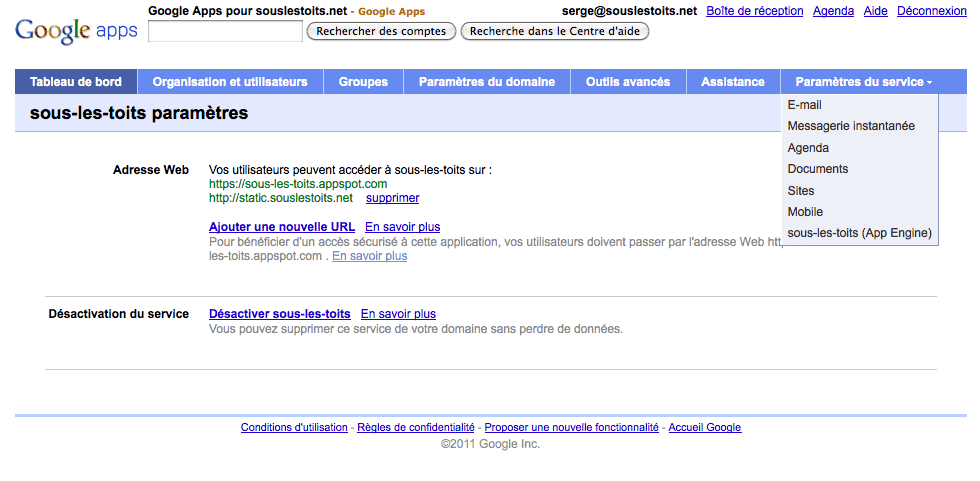Click the Adresse Web label
The width and height of the screenshot is (980, 481).
pyautogui.click(x=151, y=170)
